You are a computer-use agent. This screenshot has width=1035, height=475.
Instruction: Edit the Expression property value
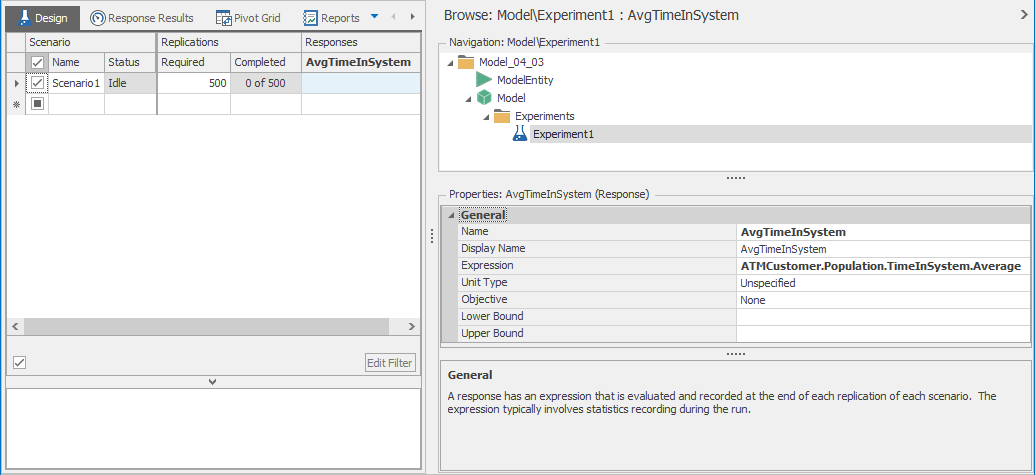point(883,266)
